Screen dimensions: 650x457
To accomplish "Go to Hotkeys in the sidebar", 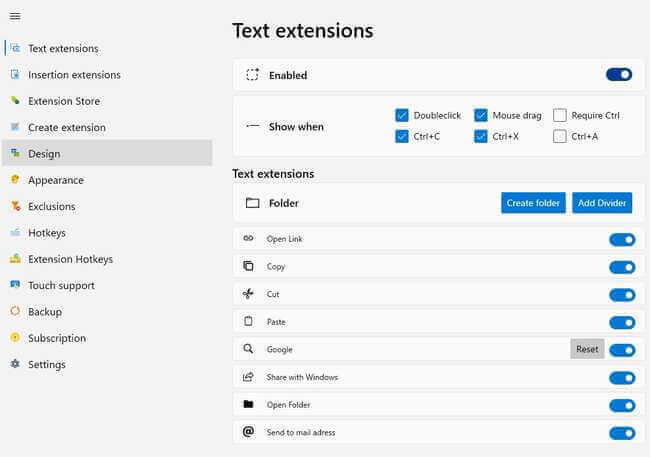I will (x=47, y=233).
